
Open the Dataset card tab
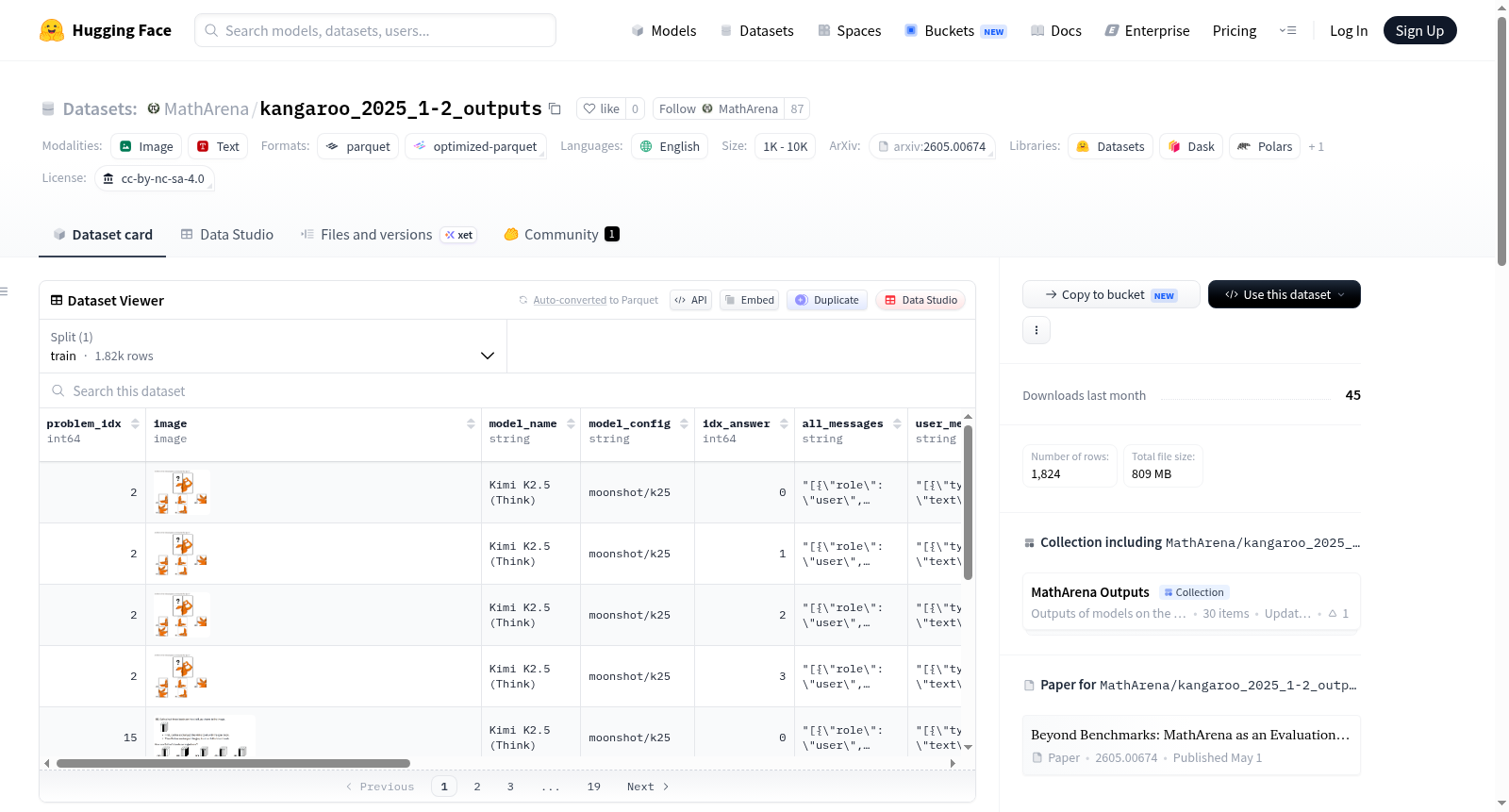click(x=103, y=235)
